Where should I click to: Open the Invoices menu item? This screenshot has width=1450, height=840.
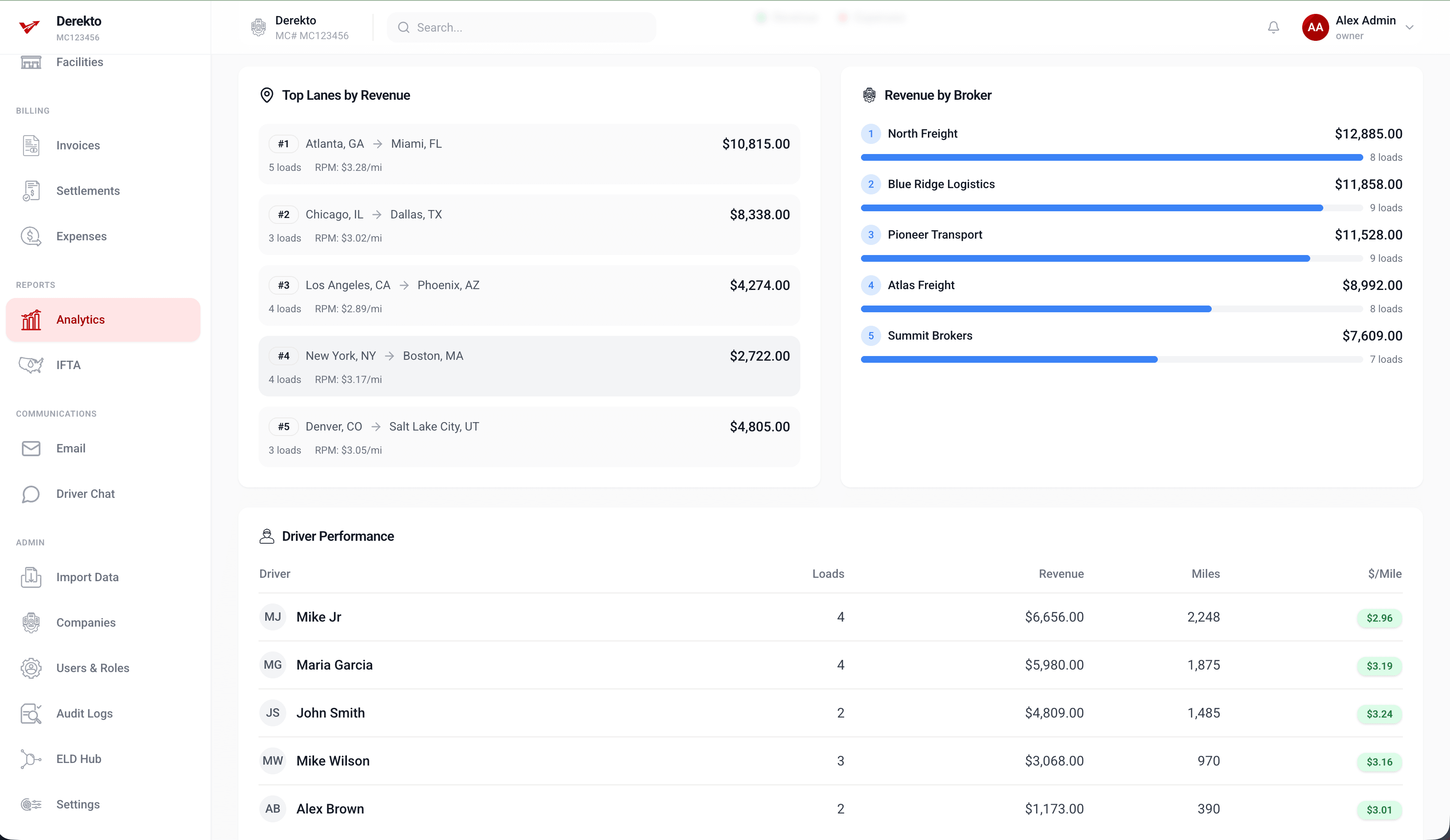click(x=103, y=145)
